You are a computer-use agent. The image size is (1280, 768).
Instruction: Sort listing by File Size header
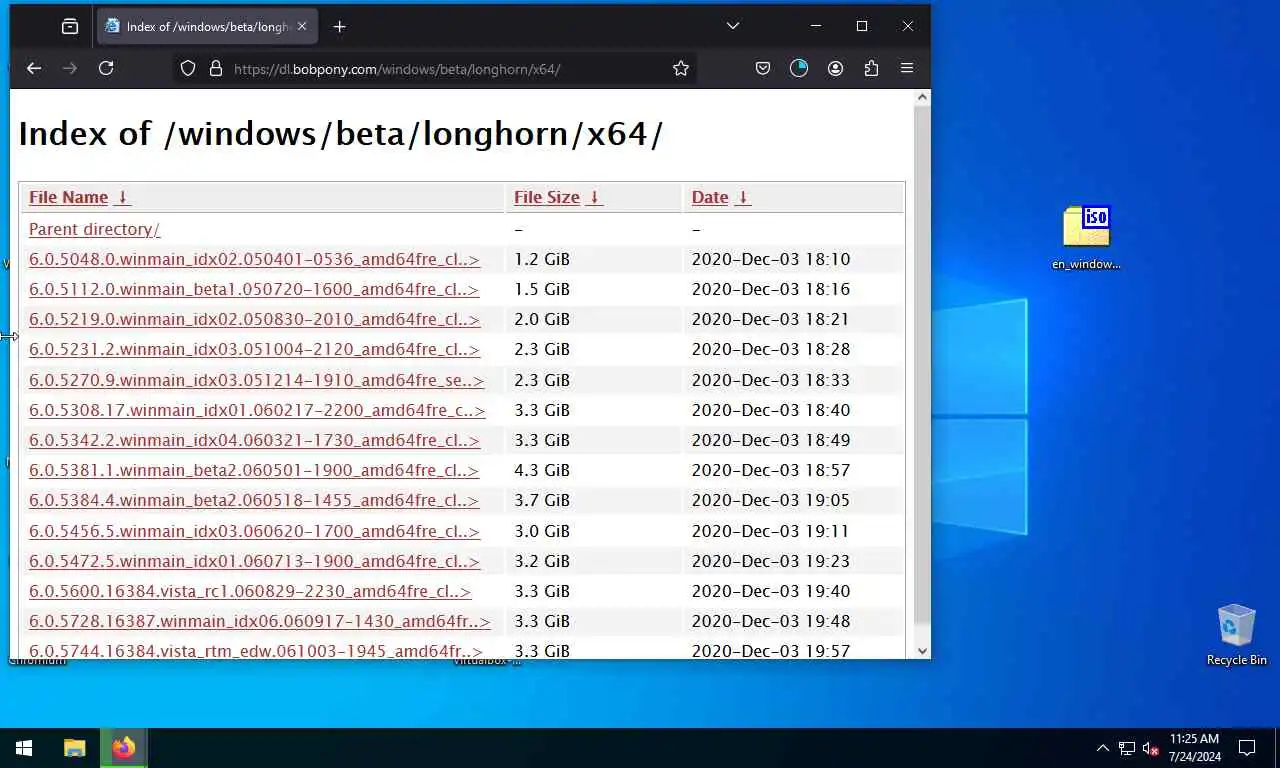click(x=547, y=197)
